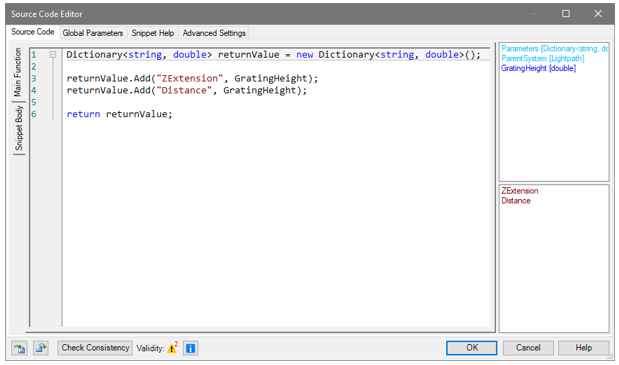The image size is (619, 365).
Task: Select GratingHeight [double] in parameter list
Action: (x=538, y=68)
